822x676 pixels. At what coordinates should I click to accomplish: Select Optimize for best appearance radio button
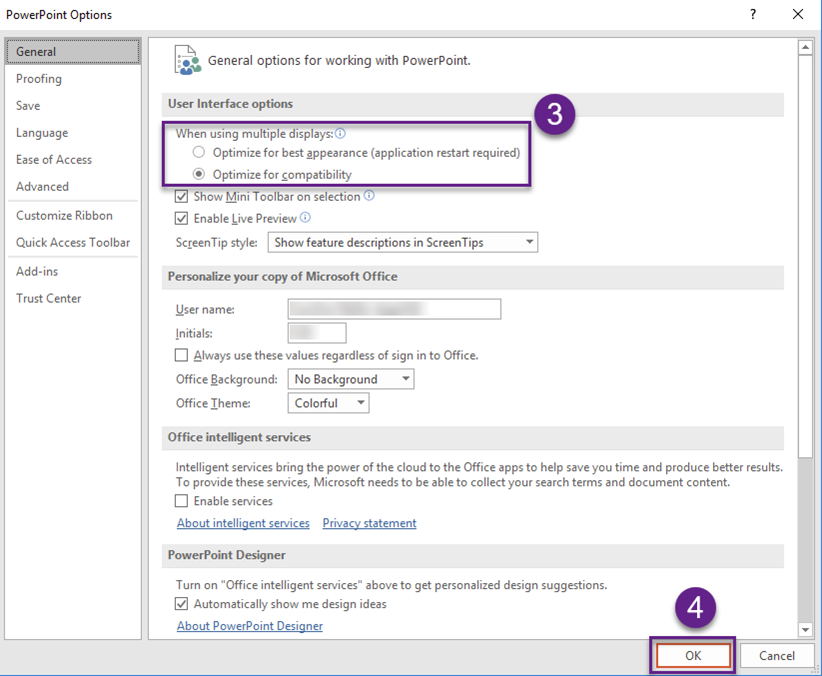199,153
